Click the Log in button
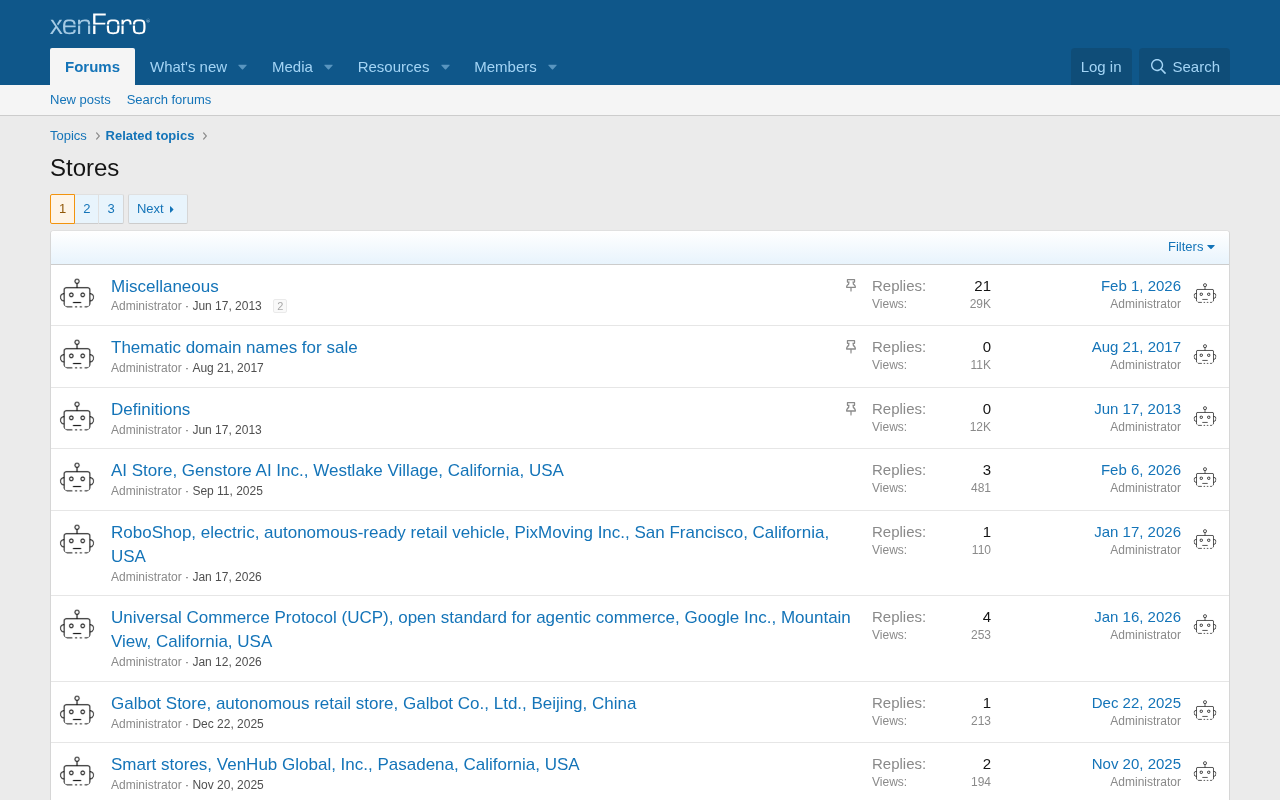 [1100, 67]
